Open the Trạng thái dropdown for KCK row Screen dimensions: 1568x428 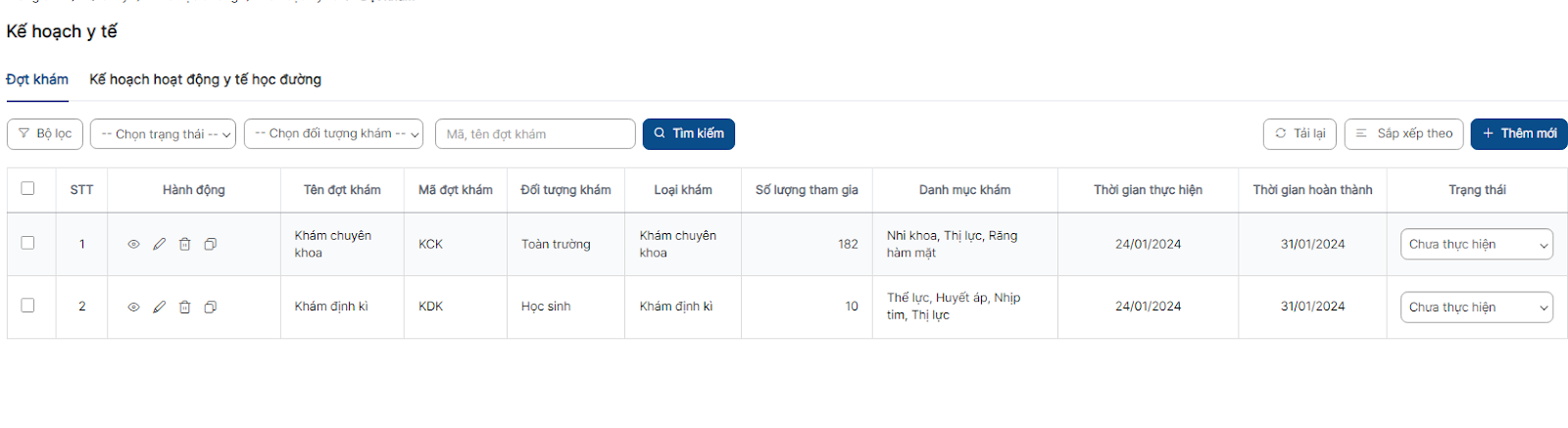tap(1476, 244)
